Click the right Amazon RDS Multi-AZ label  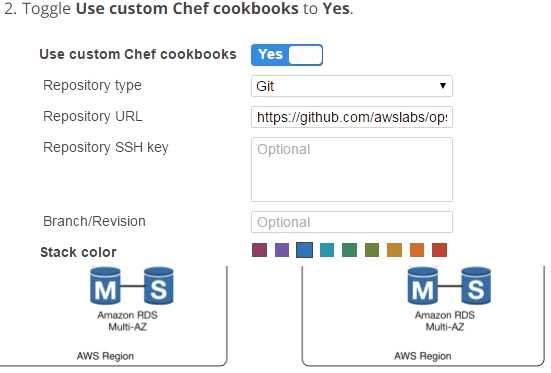(x=445, y=321)
